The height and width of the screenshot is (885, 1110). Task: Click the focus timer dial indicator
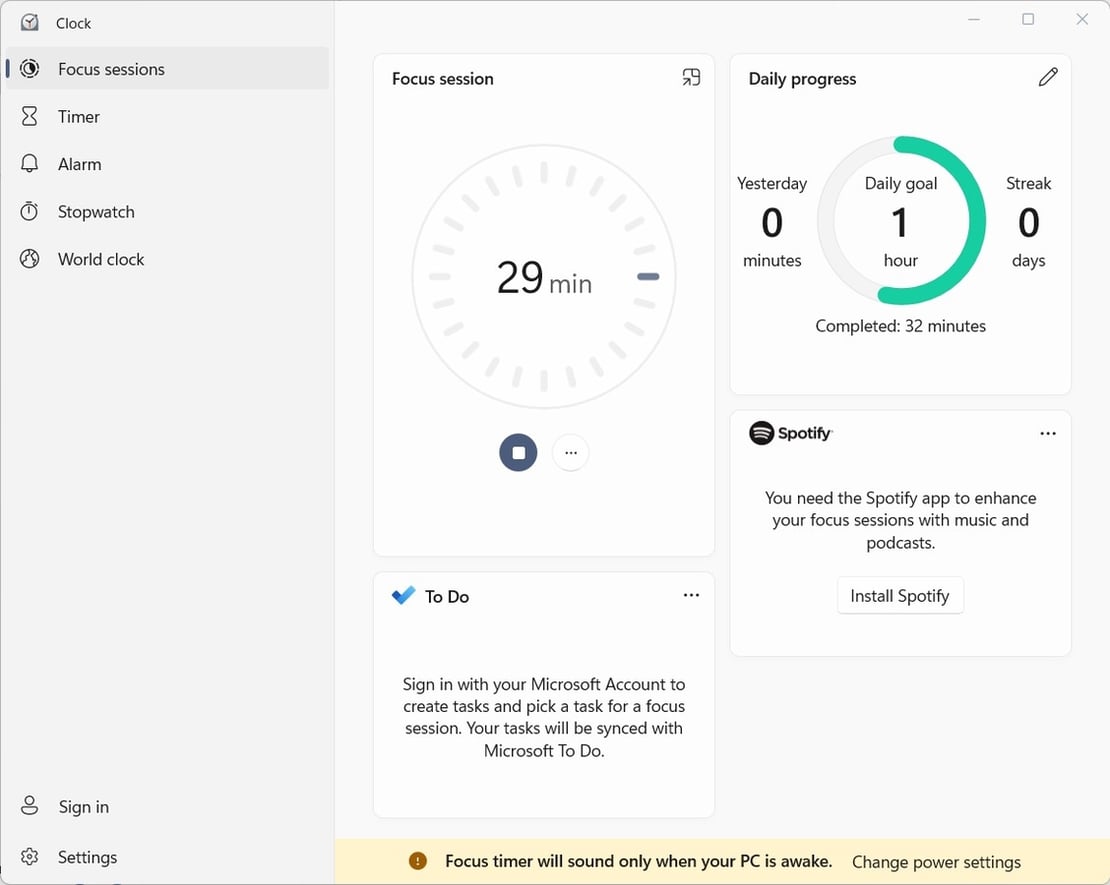(x=648, y=277)
